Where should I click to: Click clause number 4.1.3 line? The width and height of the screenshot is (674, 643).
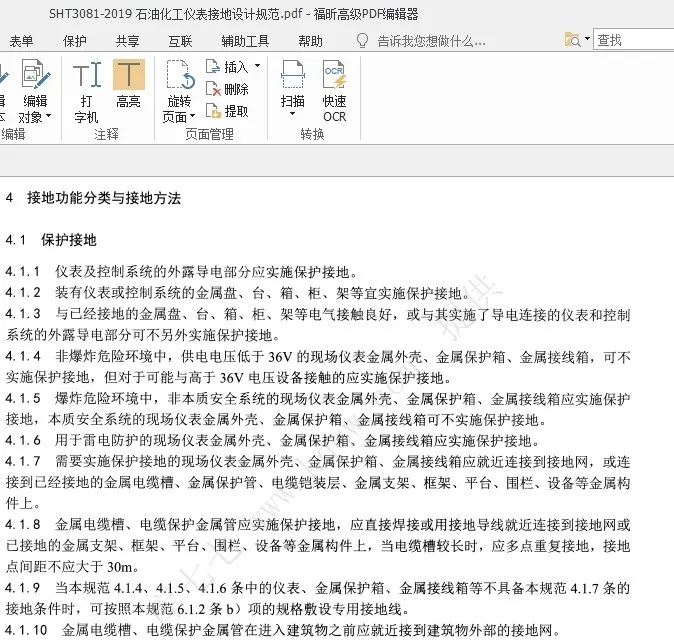[318, 315]
